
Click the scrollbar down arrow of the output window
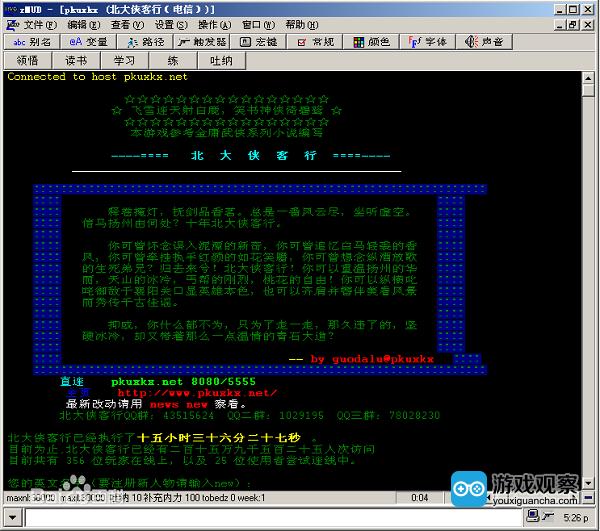588,484
